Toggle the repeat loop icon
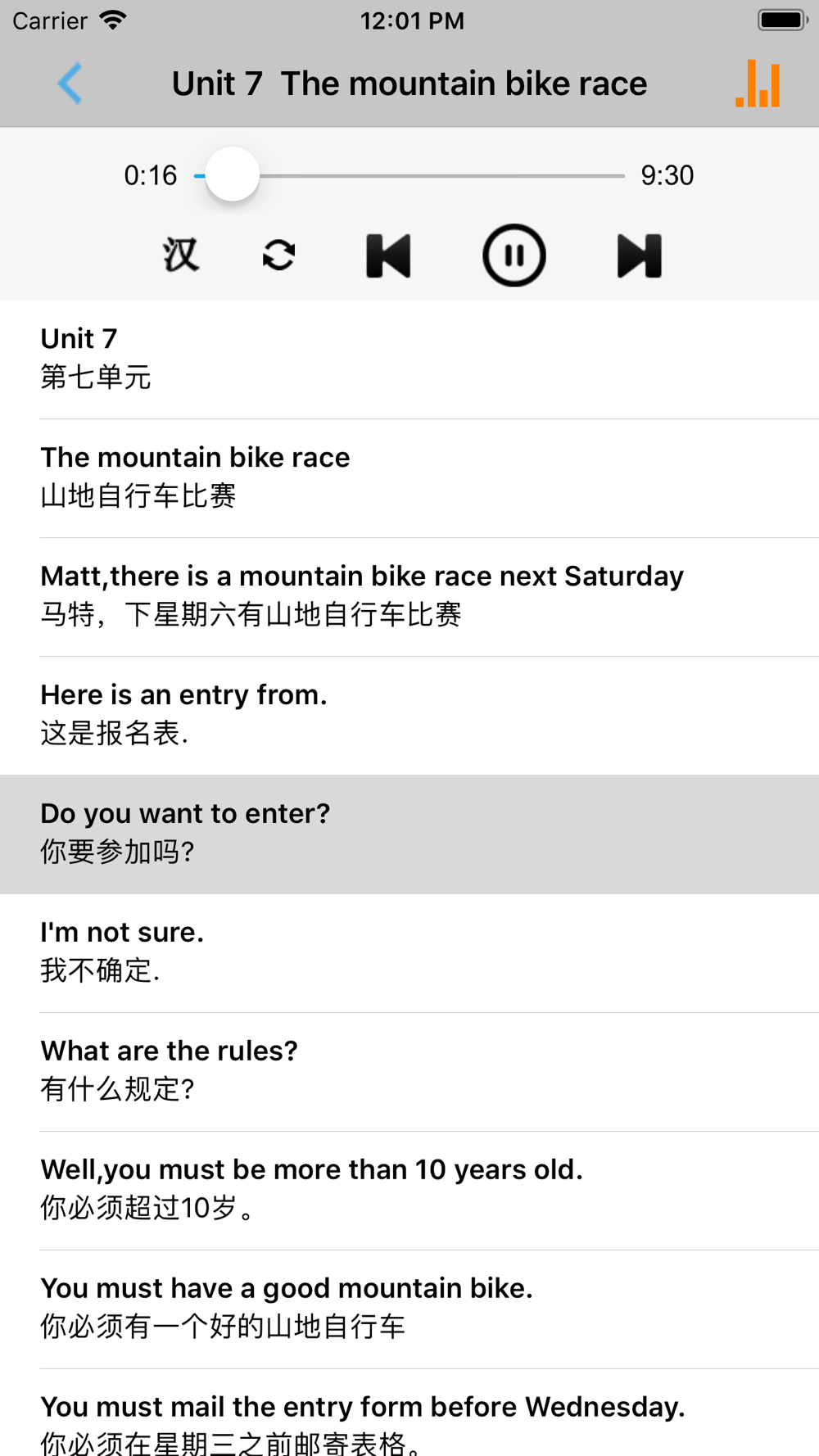This screenshot has width=819, height=1456. 278,255
